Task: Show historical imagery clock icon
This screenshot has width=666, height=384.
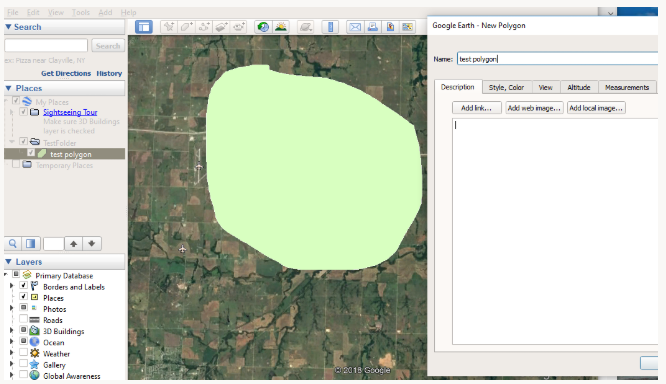Action: (x=263, y=27)
